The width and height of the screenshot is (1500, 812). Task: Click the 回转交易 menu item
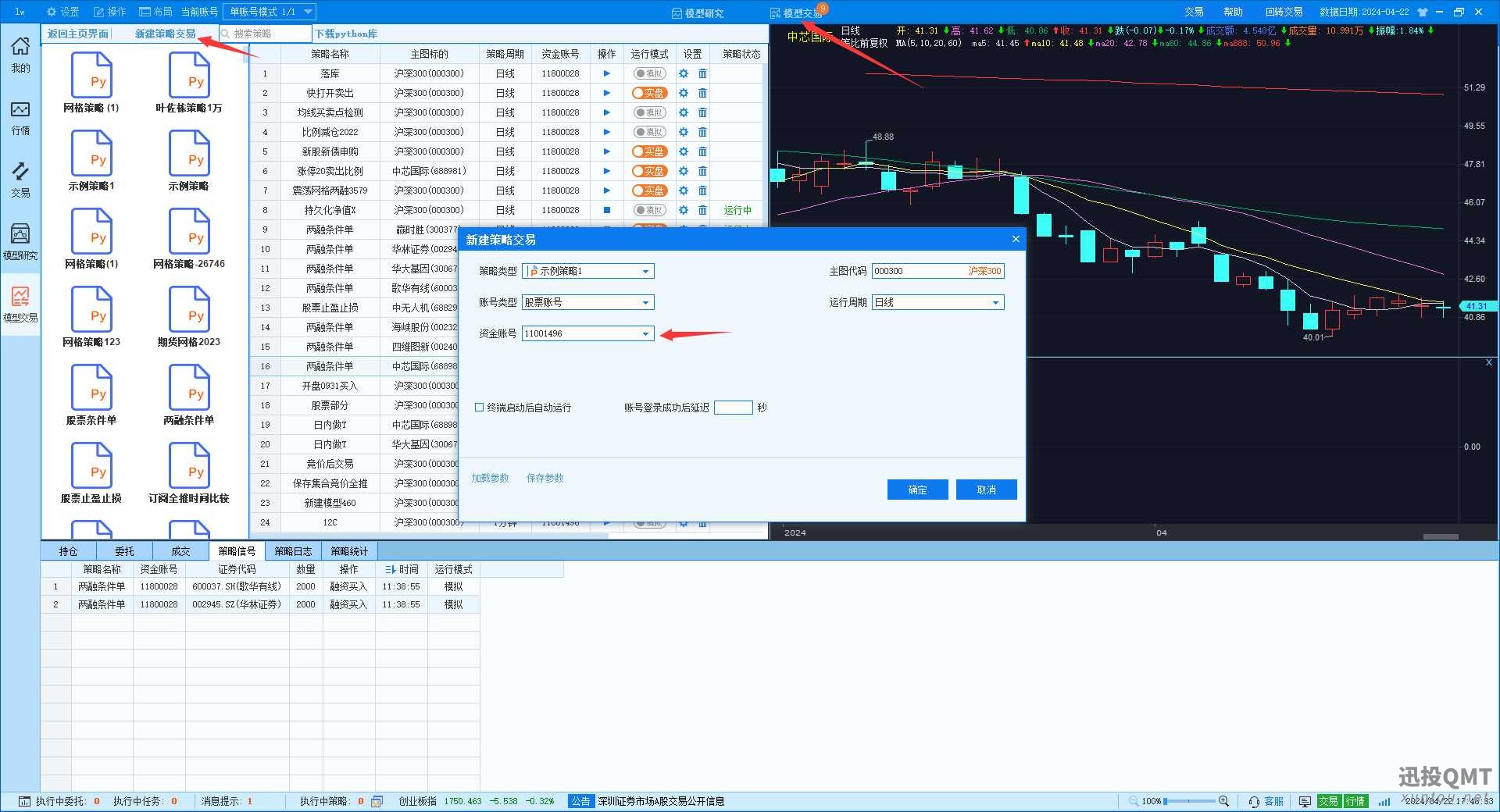(x=1284, y=12)
